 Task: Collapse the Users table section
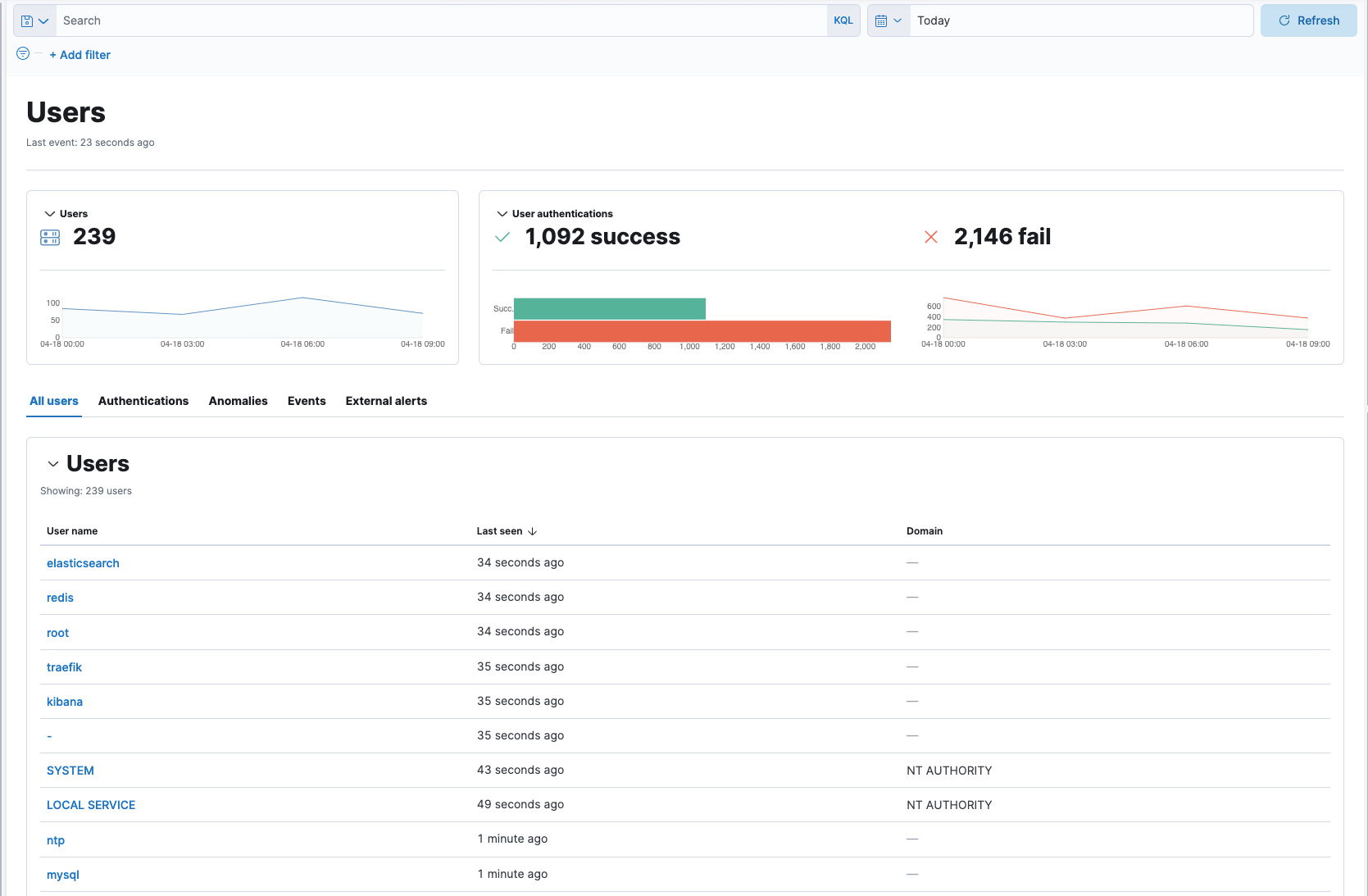click(x=52, y=463)
